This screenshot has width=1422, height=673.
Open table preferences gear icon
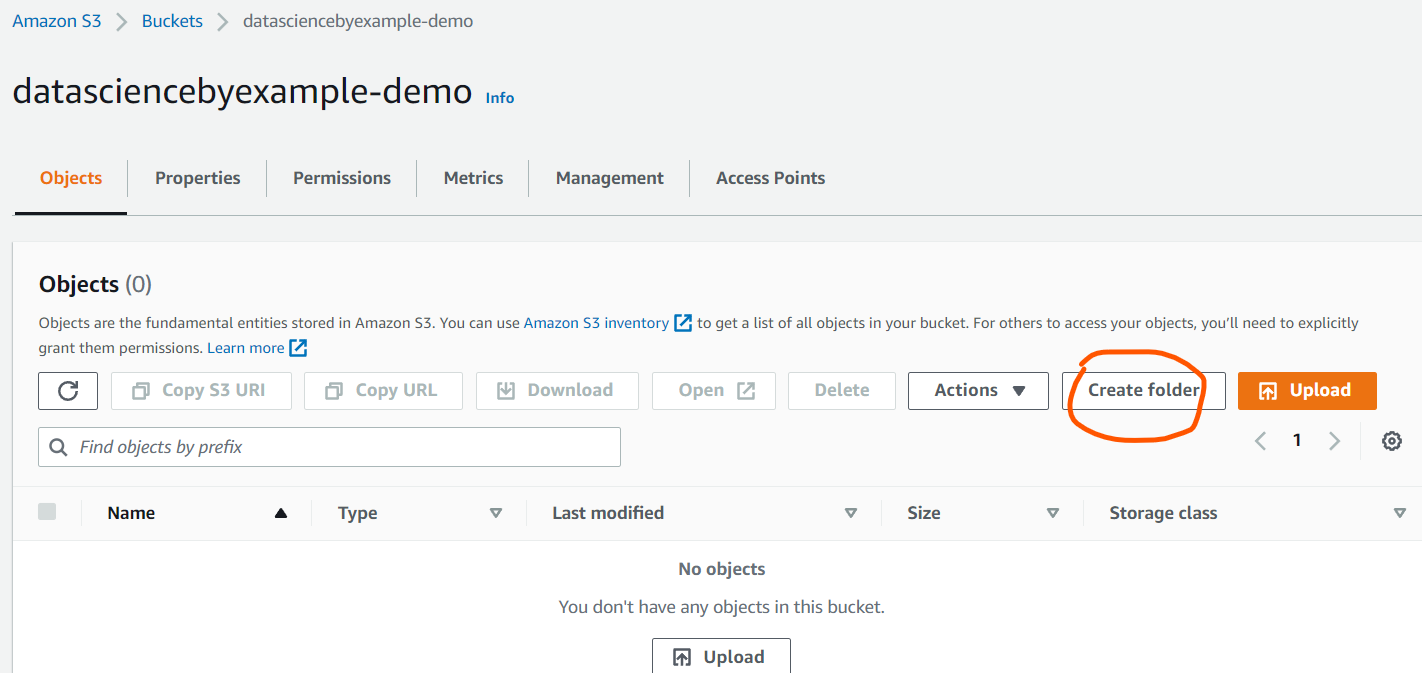pos(1391,441)
